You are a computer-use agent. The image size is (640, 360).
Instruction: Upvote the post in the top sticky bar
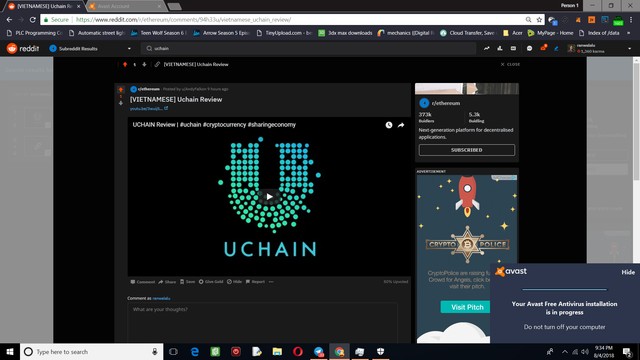pos(125,64)
